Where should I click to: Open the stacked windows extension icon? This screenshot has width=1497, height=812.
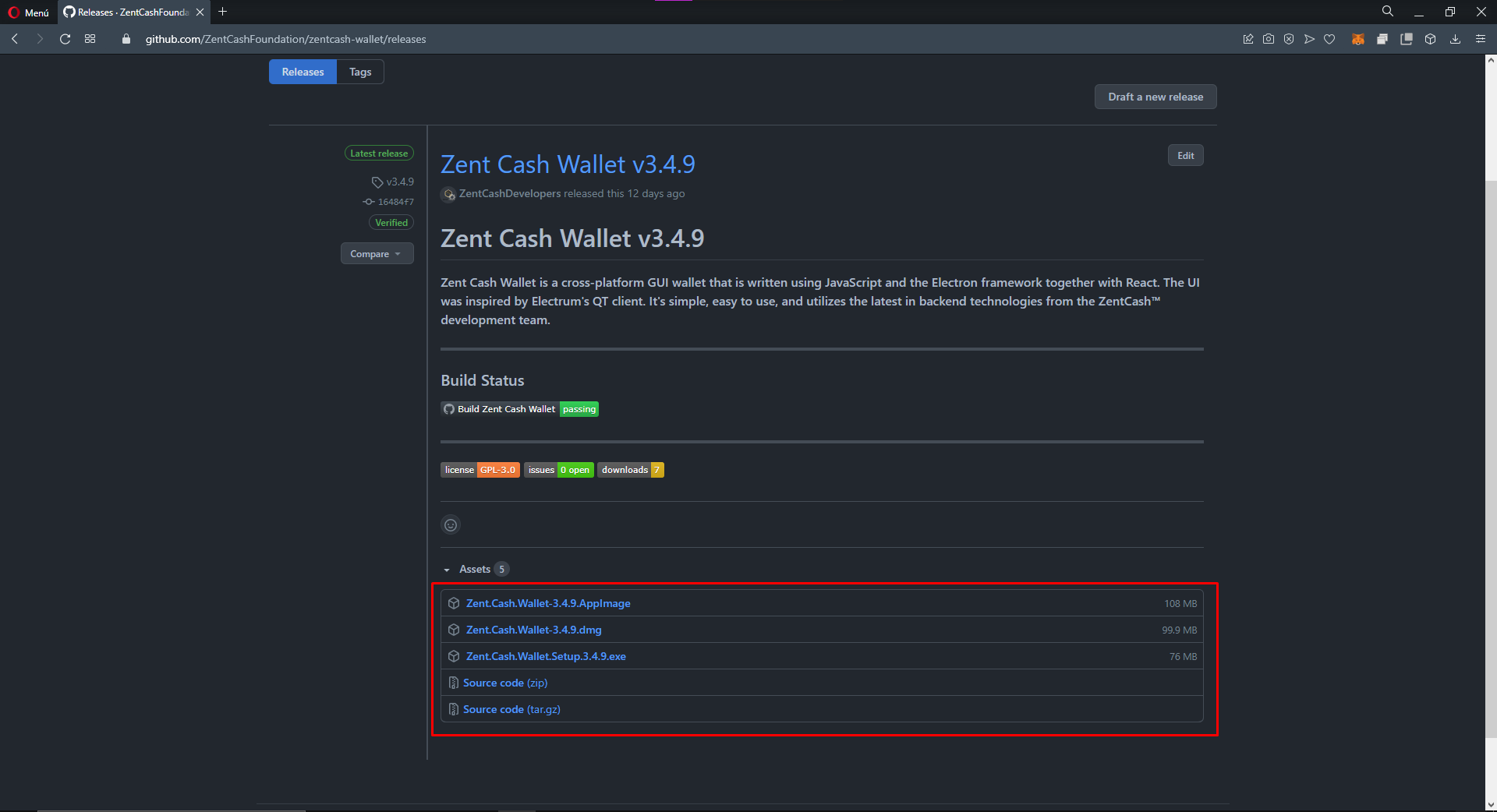[x=1382, y=39]
